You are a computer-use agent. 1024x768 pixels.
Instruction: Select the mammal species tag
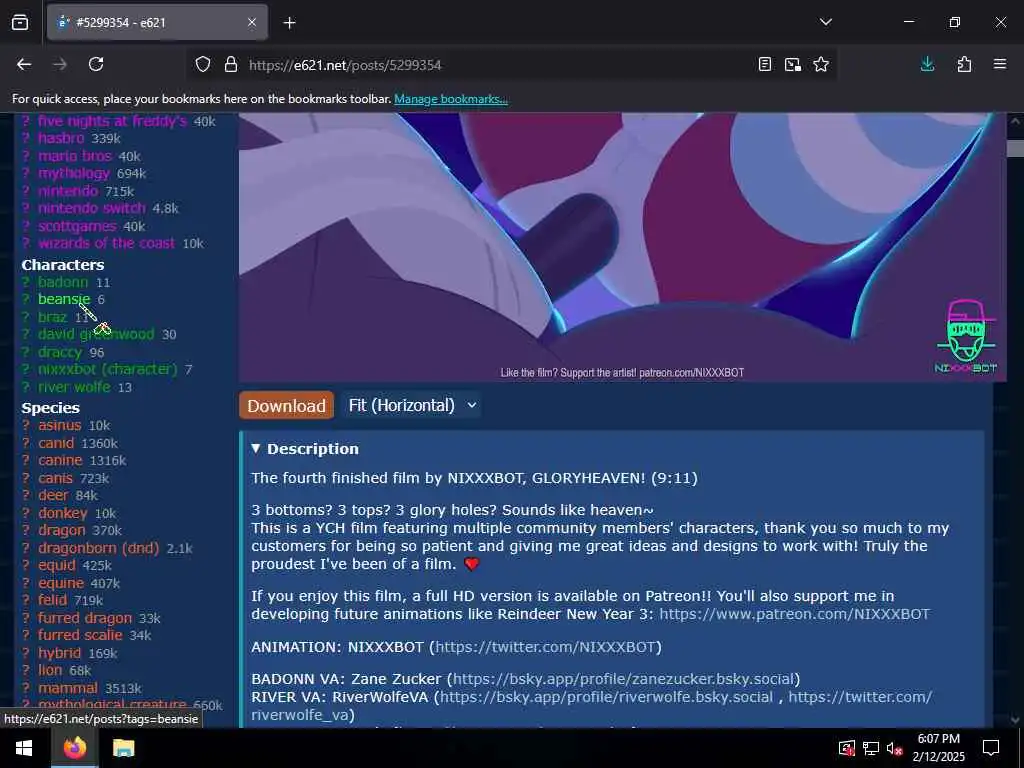[x=68, y=688]
